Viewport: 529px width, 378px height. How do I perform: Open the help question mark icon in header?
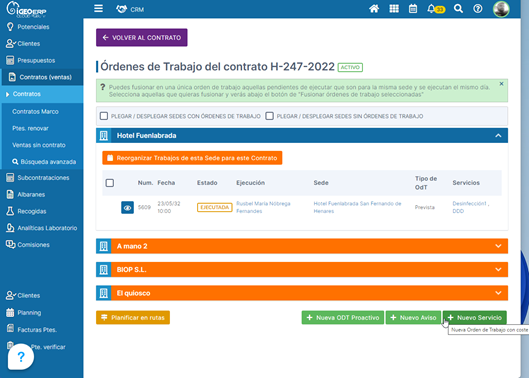477,9
